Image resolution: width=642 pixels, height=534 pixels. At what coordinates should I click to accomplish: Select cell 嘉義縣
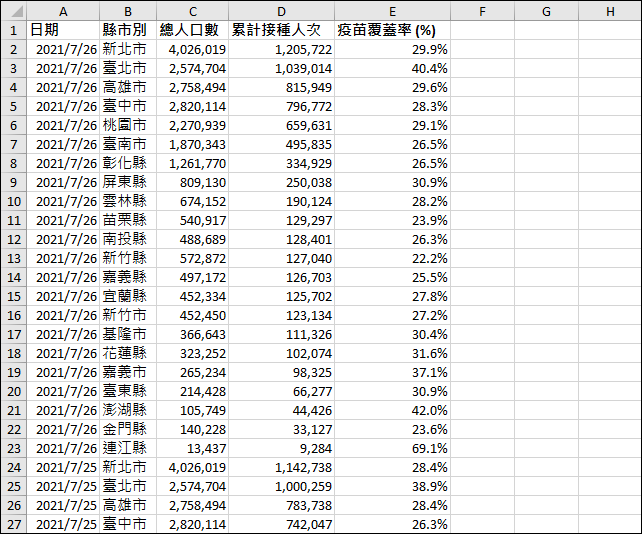pos(128,277)
